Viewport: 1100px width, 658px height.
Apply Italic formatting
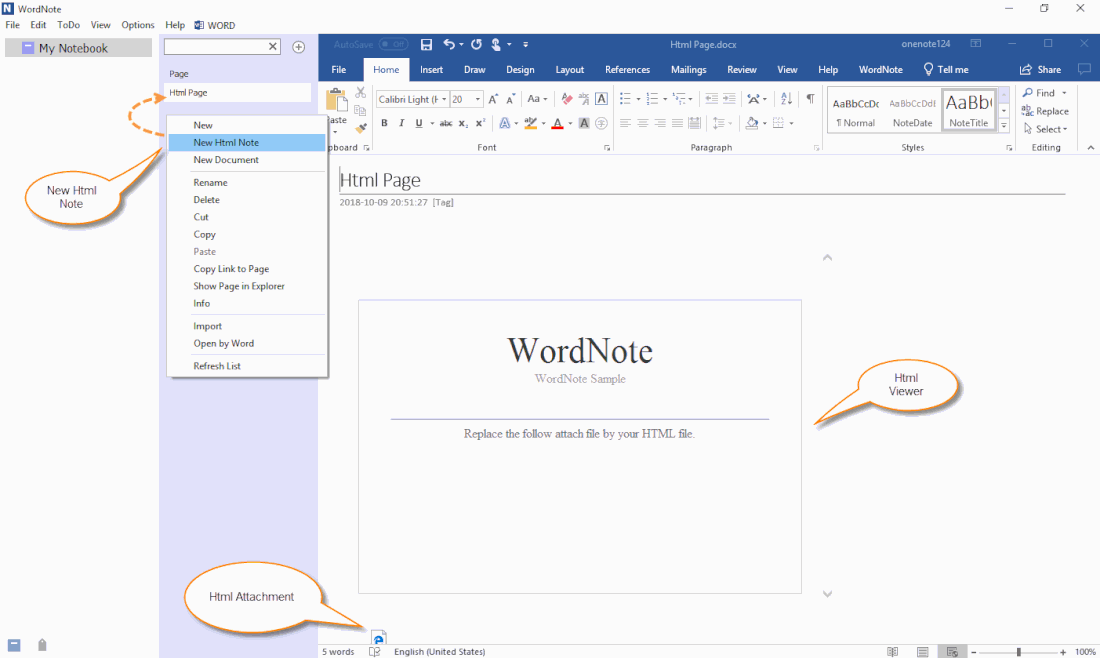(x=401, y=123)
